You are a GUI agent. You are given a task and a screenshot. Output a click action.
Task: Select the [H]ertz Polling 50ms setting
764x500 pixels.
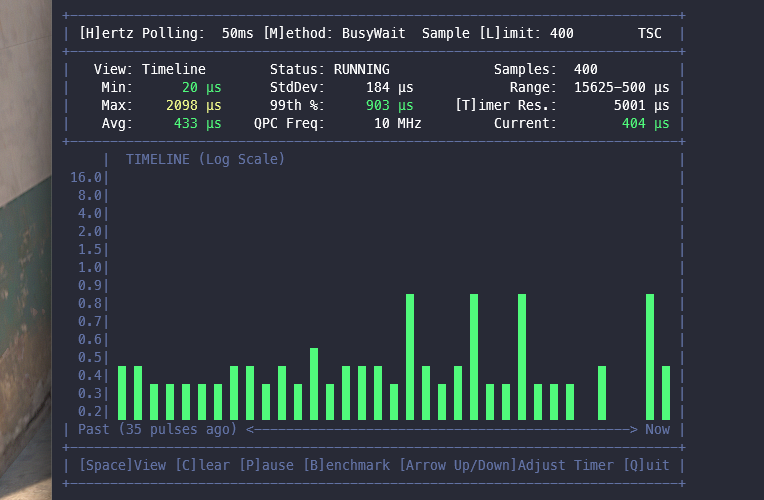pos(166,33)
